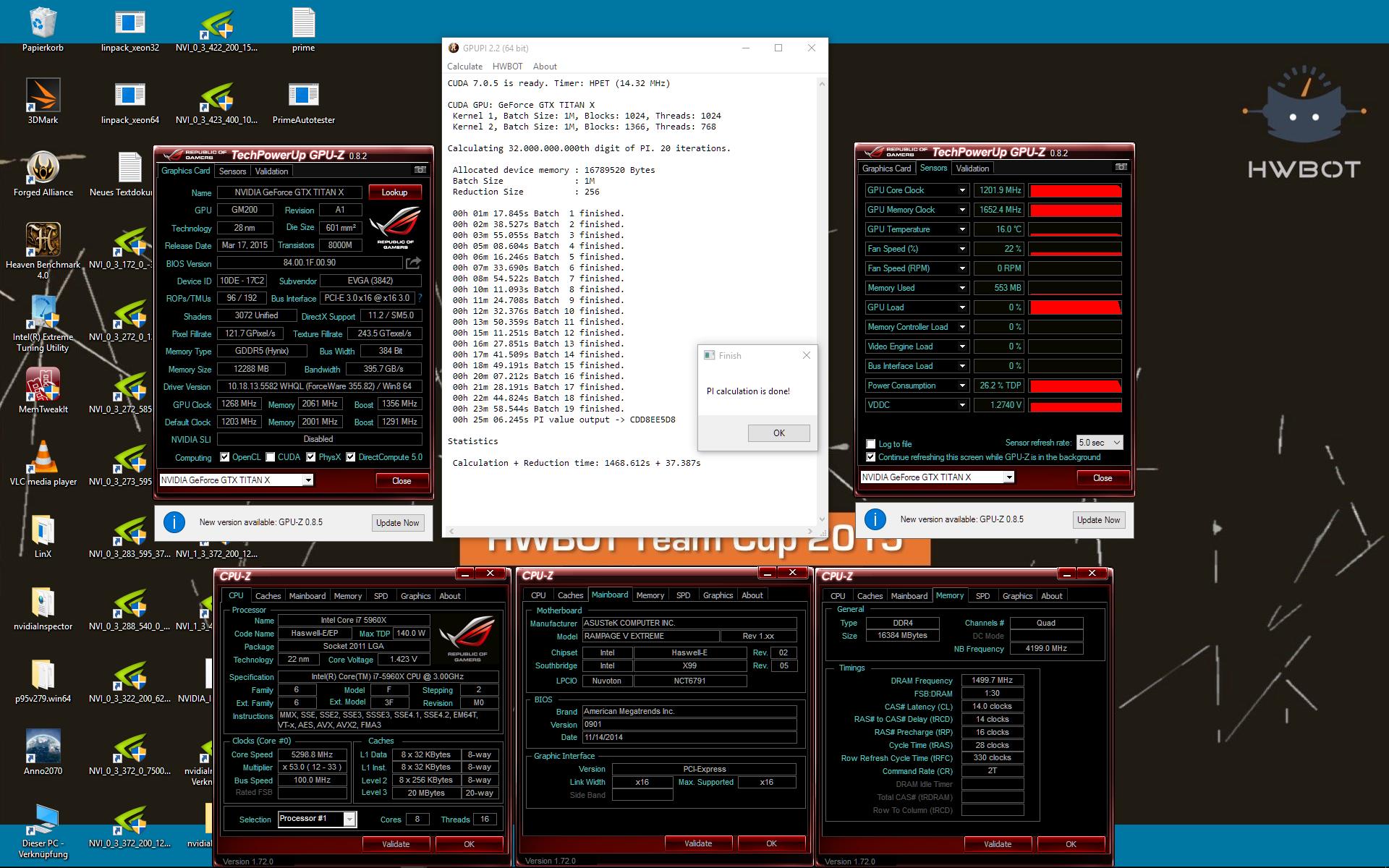
Task: Click the GPU Core Clock red graph bar
Action: click(1075, 190)
